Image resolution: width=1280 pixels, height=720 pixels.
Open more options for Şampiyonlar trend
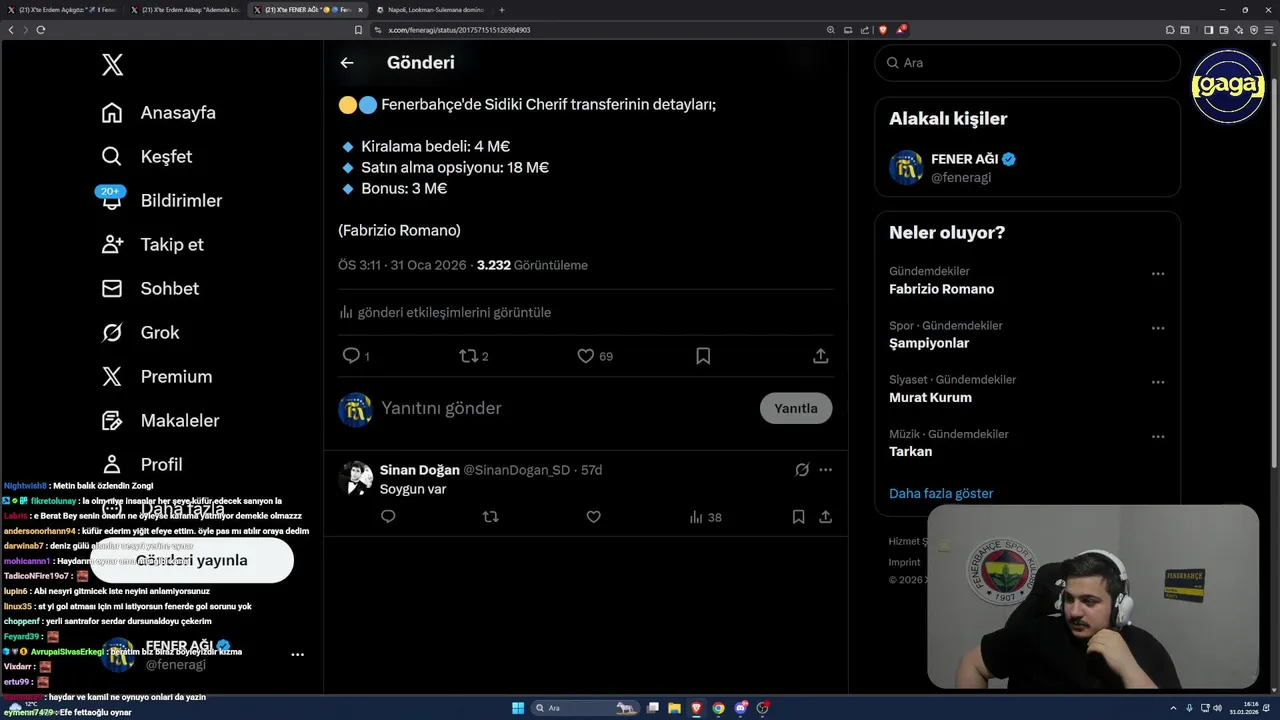pyautogui.click(x=1158, y=328)
